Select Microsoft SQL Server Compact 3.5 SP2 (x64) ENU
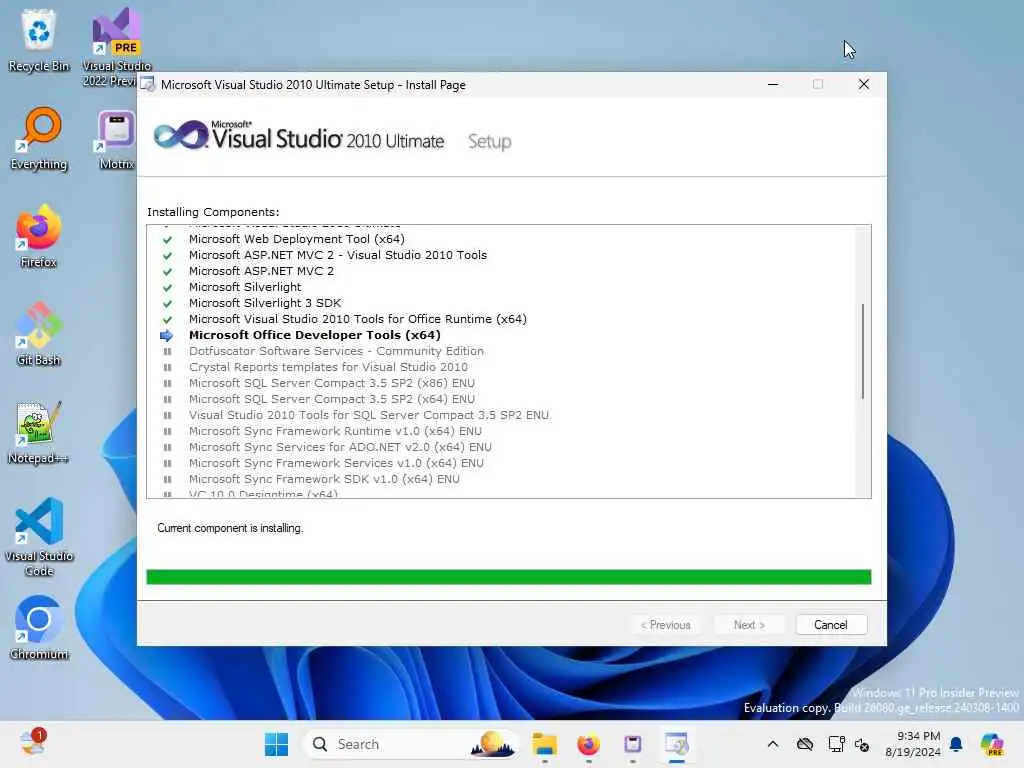The width and height of the screenshot is (1024, 768). pyautogui.click(x=332, y=399)
